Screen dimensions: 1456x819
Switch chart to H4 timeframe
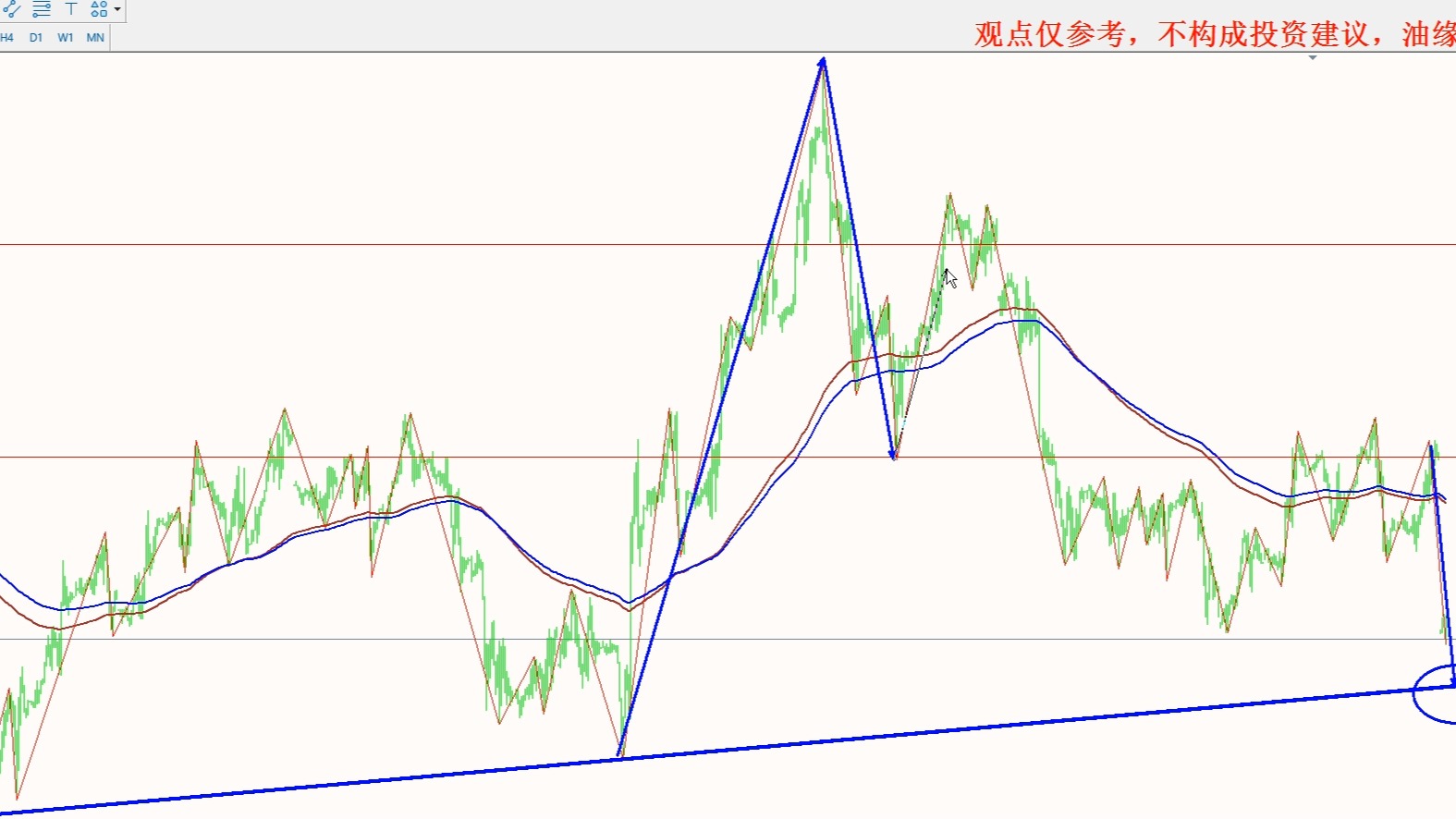click(x=7, y=38)
